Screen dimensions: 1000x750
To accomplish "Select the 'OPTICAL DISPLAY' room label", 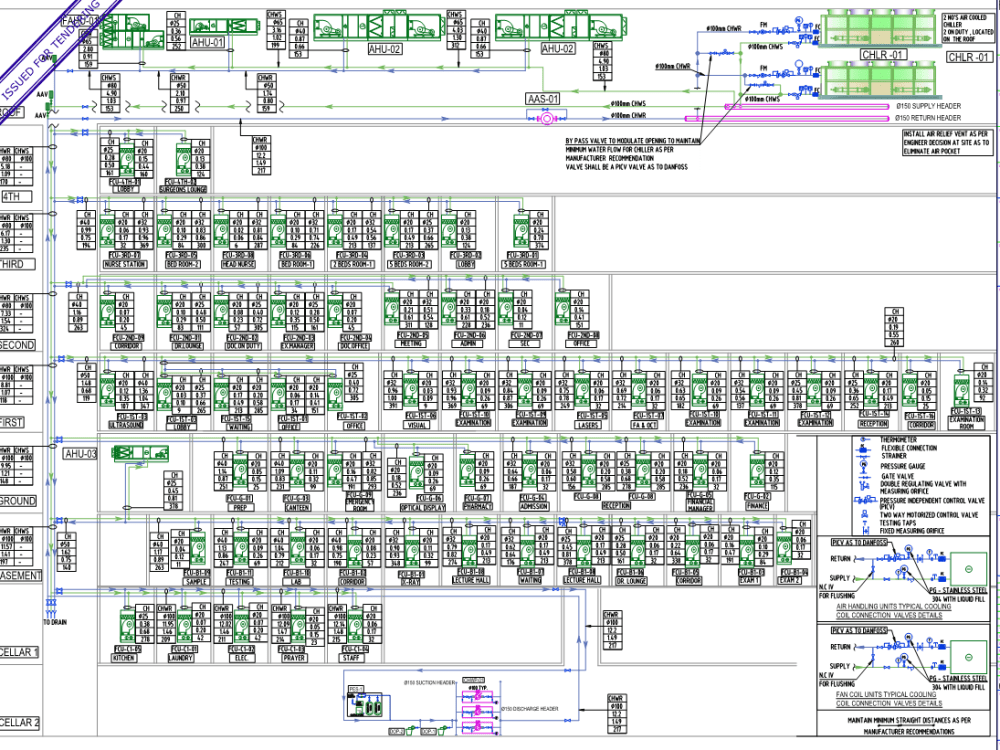I will pyautogui.click(x=422, y=508).
